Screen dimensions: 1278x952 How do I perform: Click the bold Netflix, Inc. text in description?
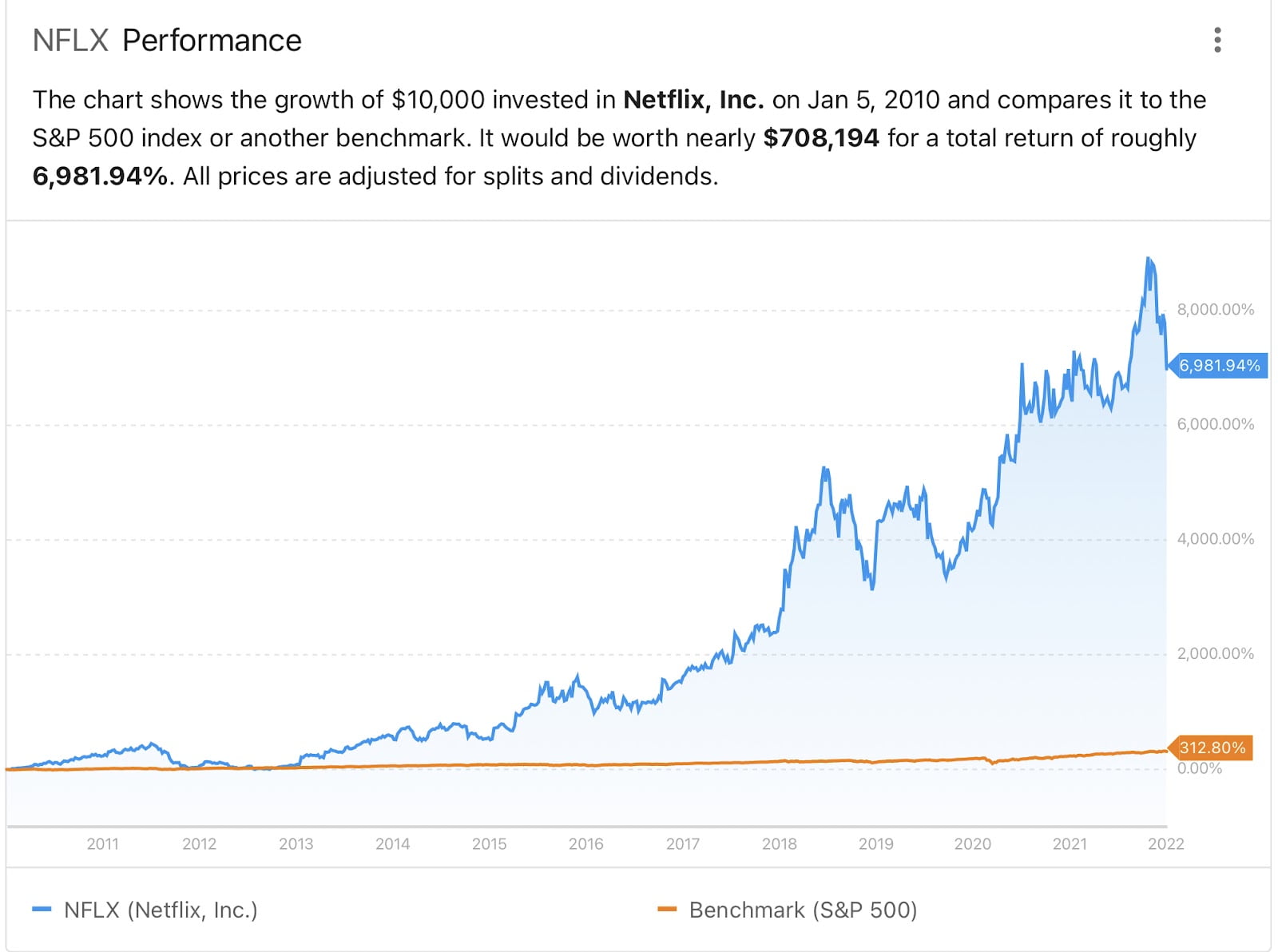click(x=693, y=100)
